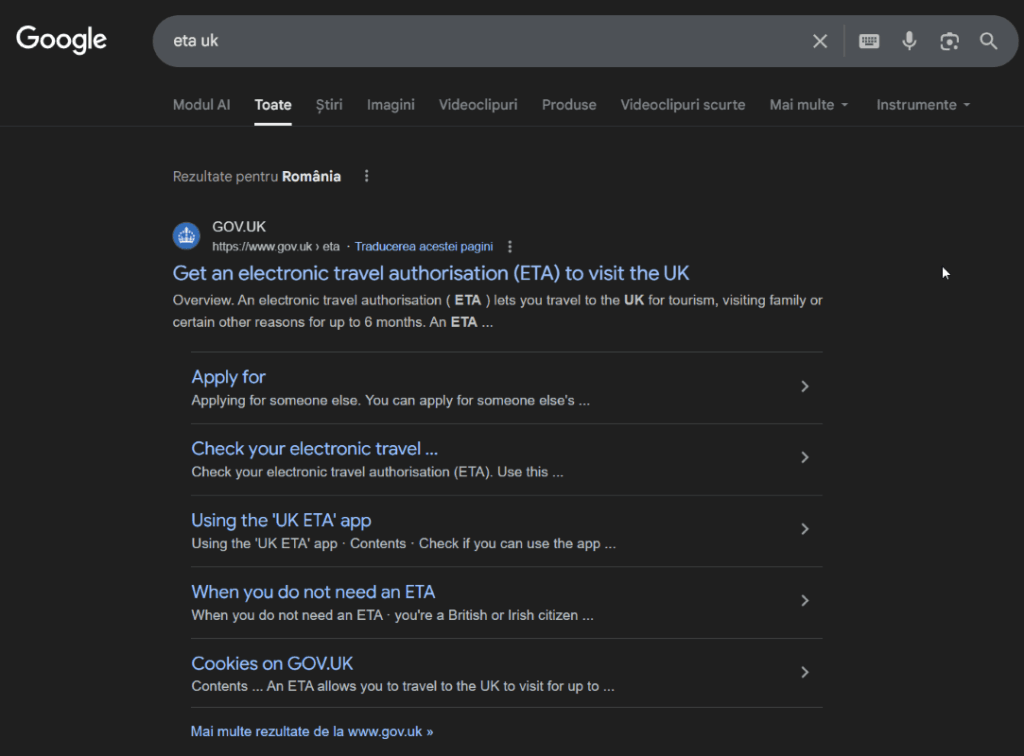Open the Instrumente dropdown
The image size is (1024, 756).
click(x=922, y=105)
